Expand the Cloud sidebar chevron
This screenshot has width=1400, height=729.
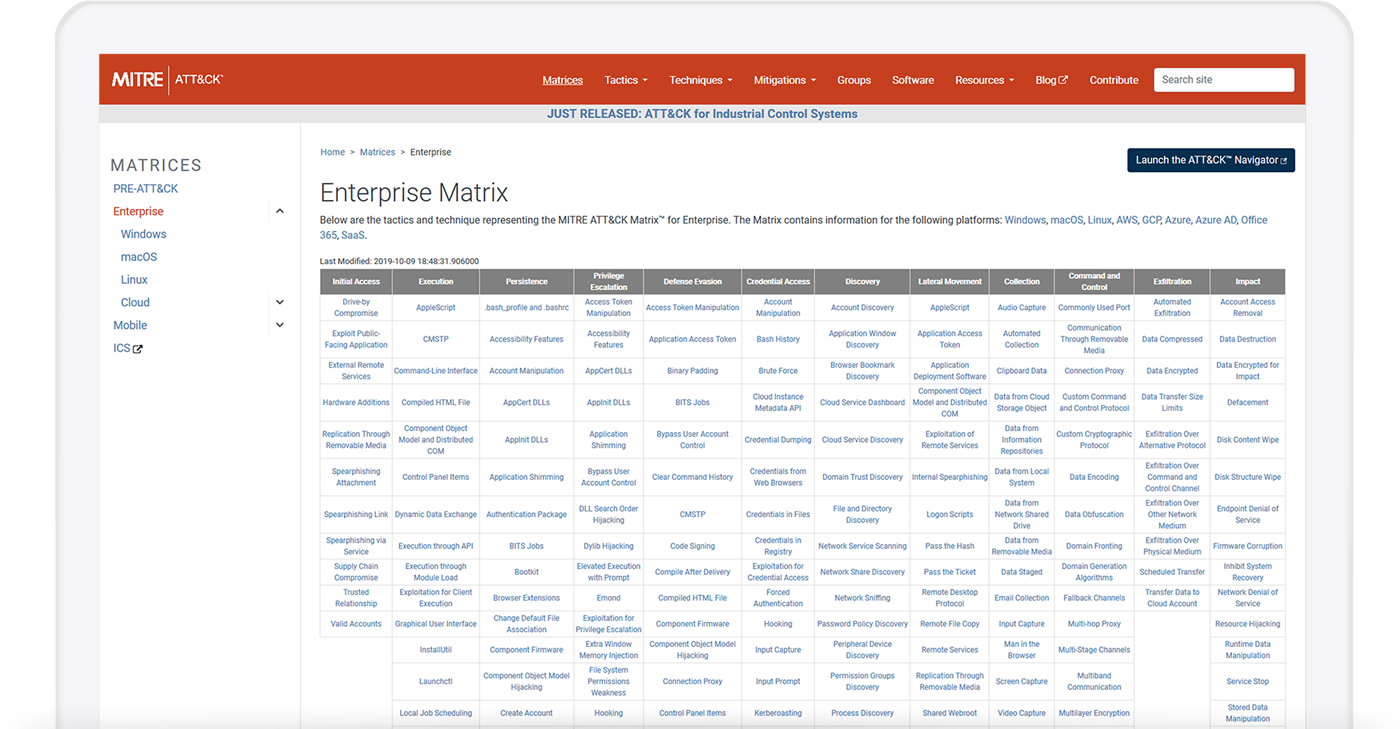coord(280,302)
